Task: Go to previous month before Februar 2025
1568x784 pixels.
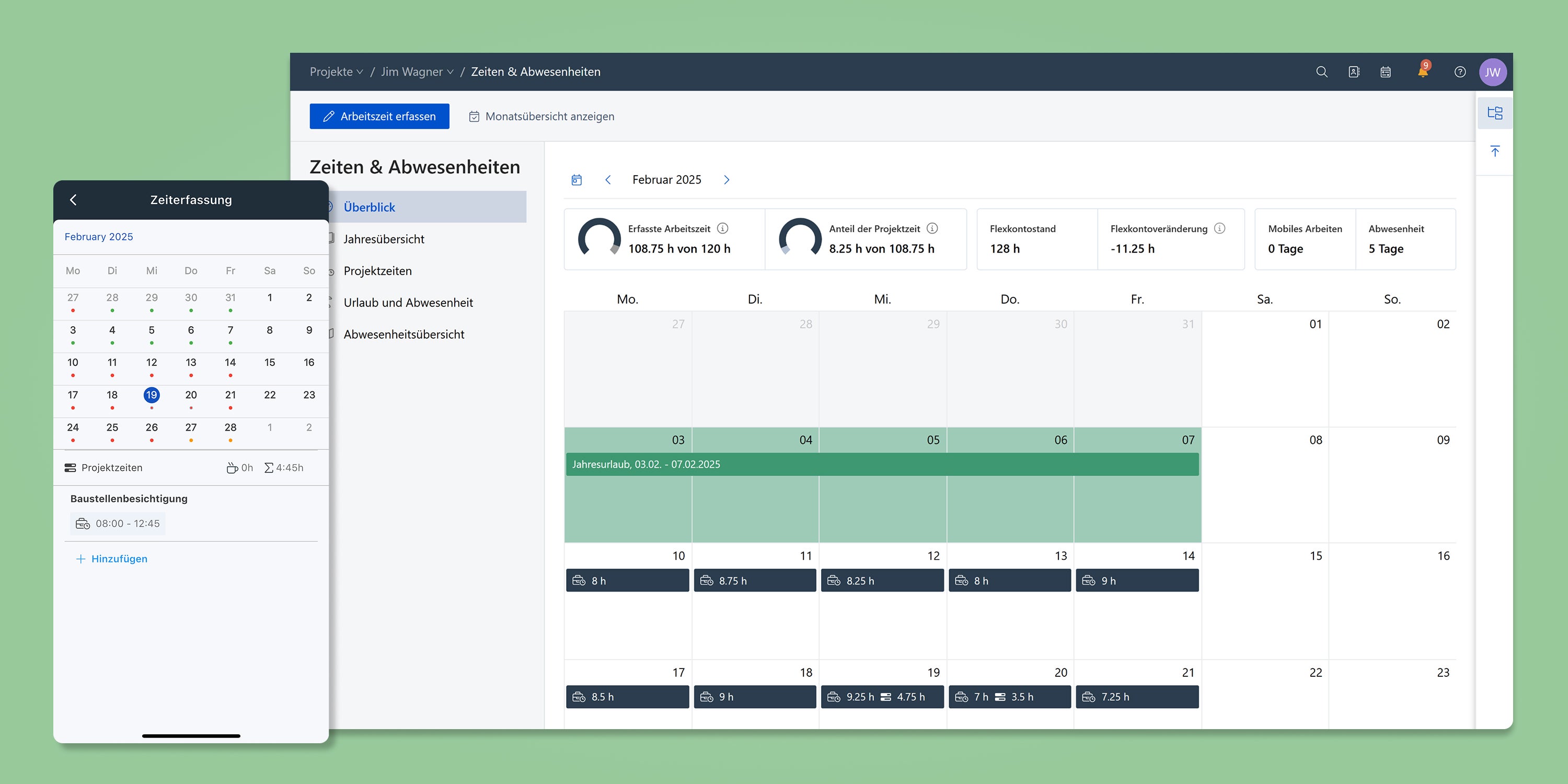Action: tap(608, 180)
